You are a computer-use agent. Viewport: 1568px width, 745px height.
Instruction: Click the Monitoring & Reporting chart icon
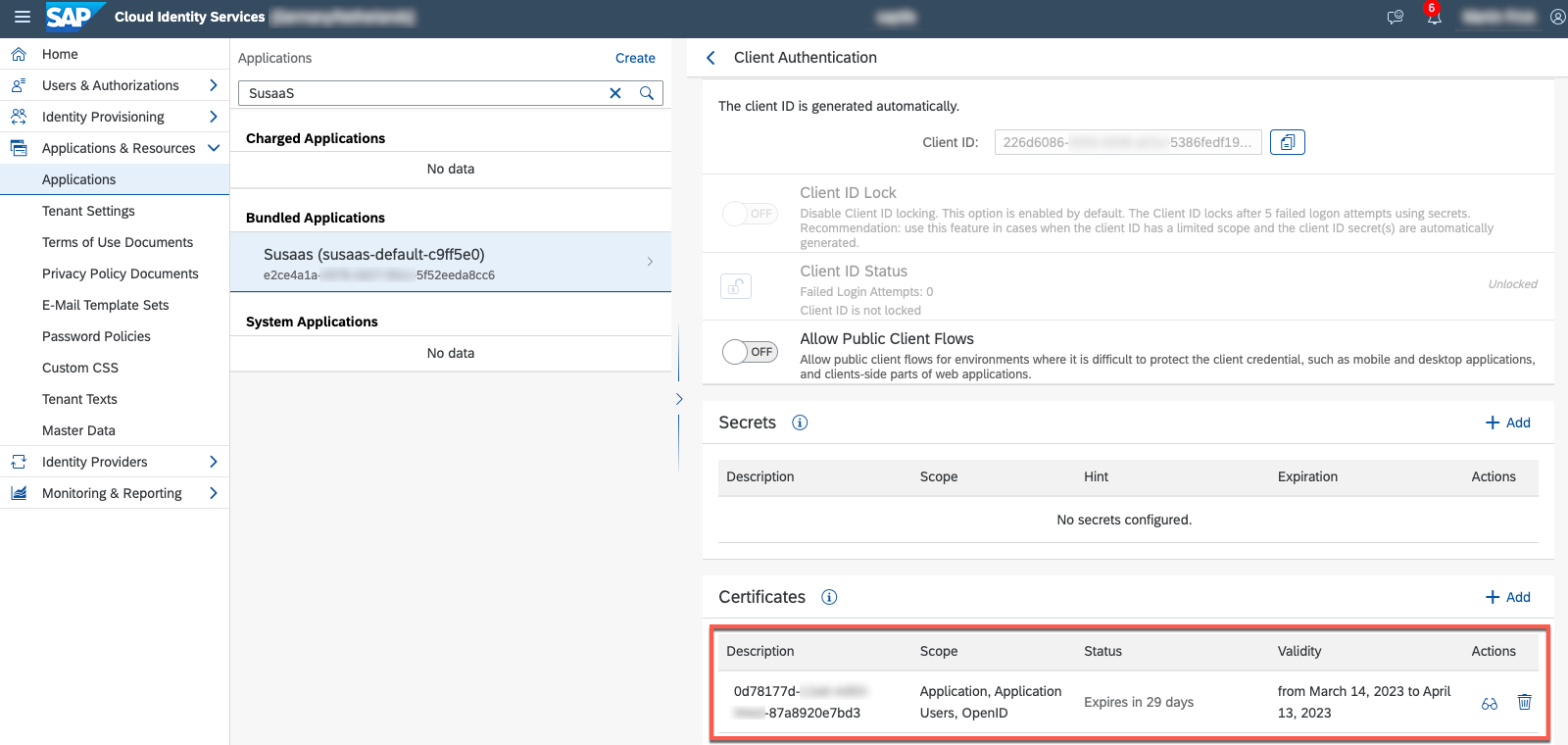pyautogui.click(x=19, y=493)
